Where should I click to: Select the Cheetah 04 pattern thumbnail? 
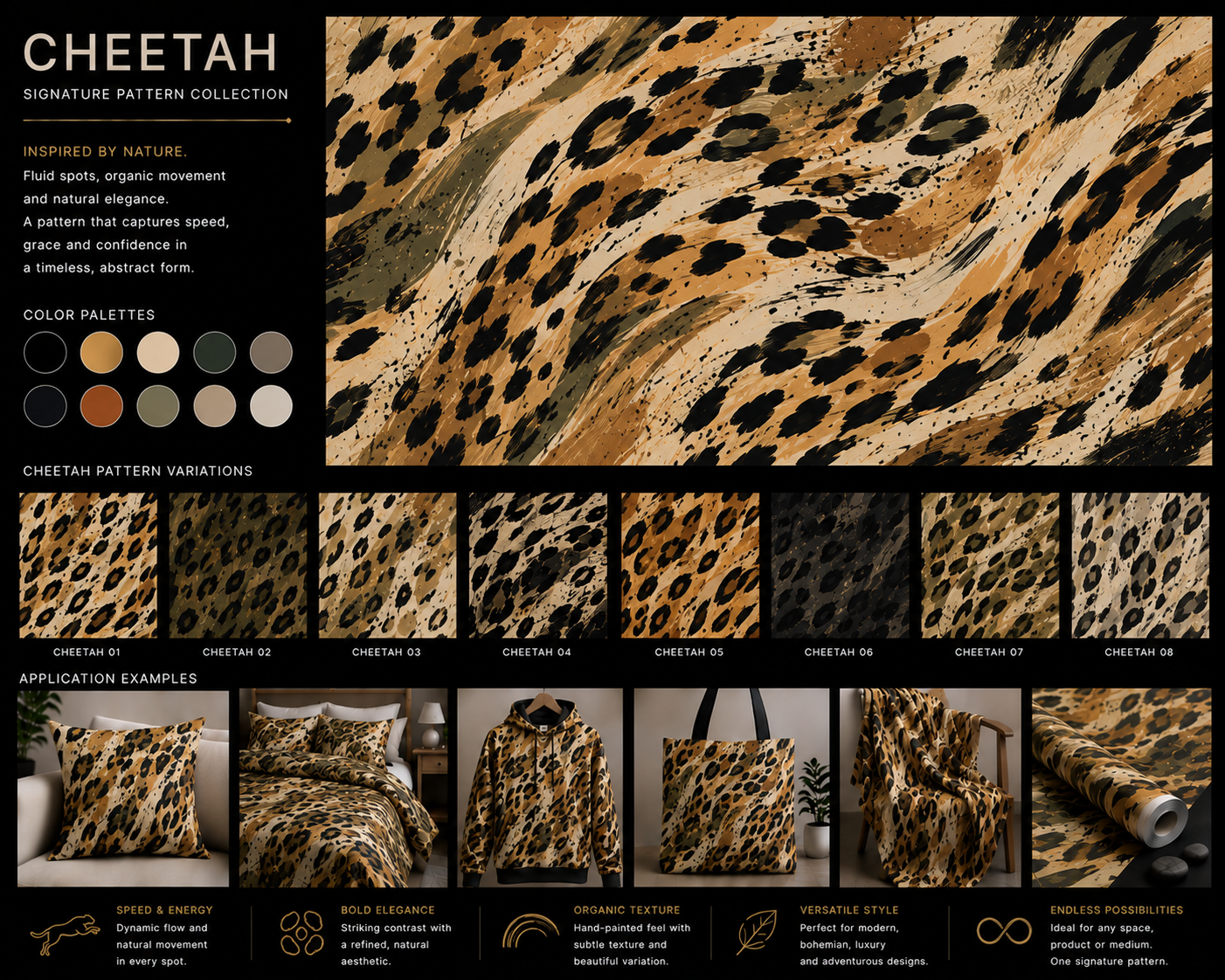point(538,565)
